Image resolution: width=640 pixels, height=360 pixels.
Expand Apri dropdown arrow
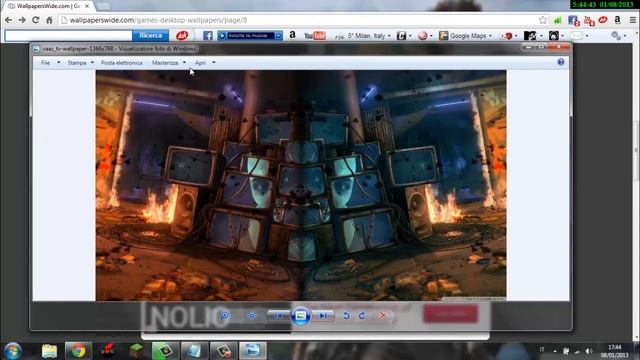(213, 62)
